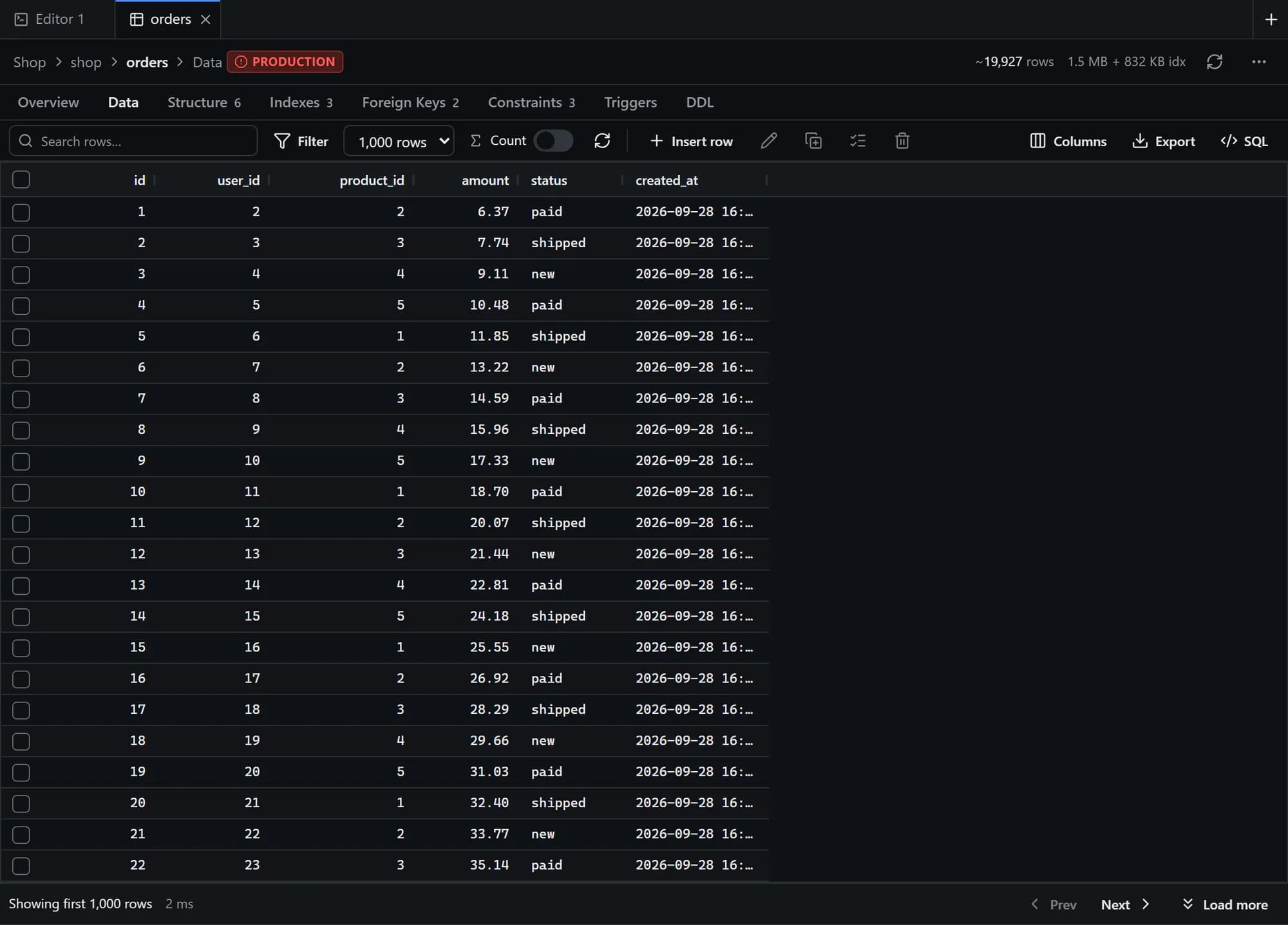1288x925 pixels.
Task: Toggle the Count switch on
Action: 553,141
